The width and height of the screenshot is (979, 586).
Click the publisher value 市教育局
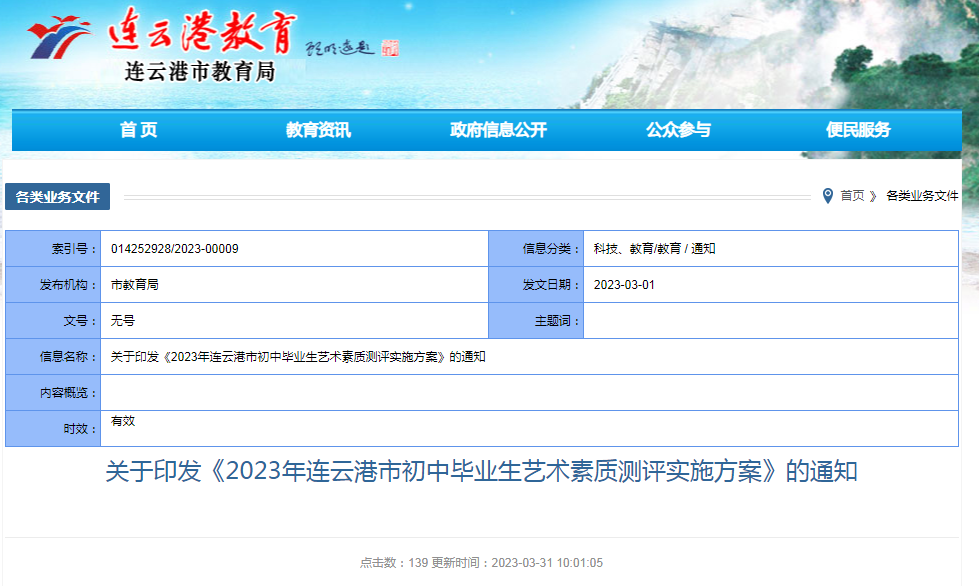coord(134,285)
